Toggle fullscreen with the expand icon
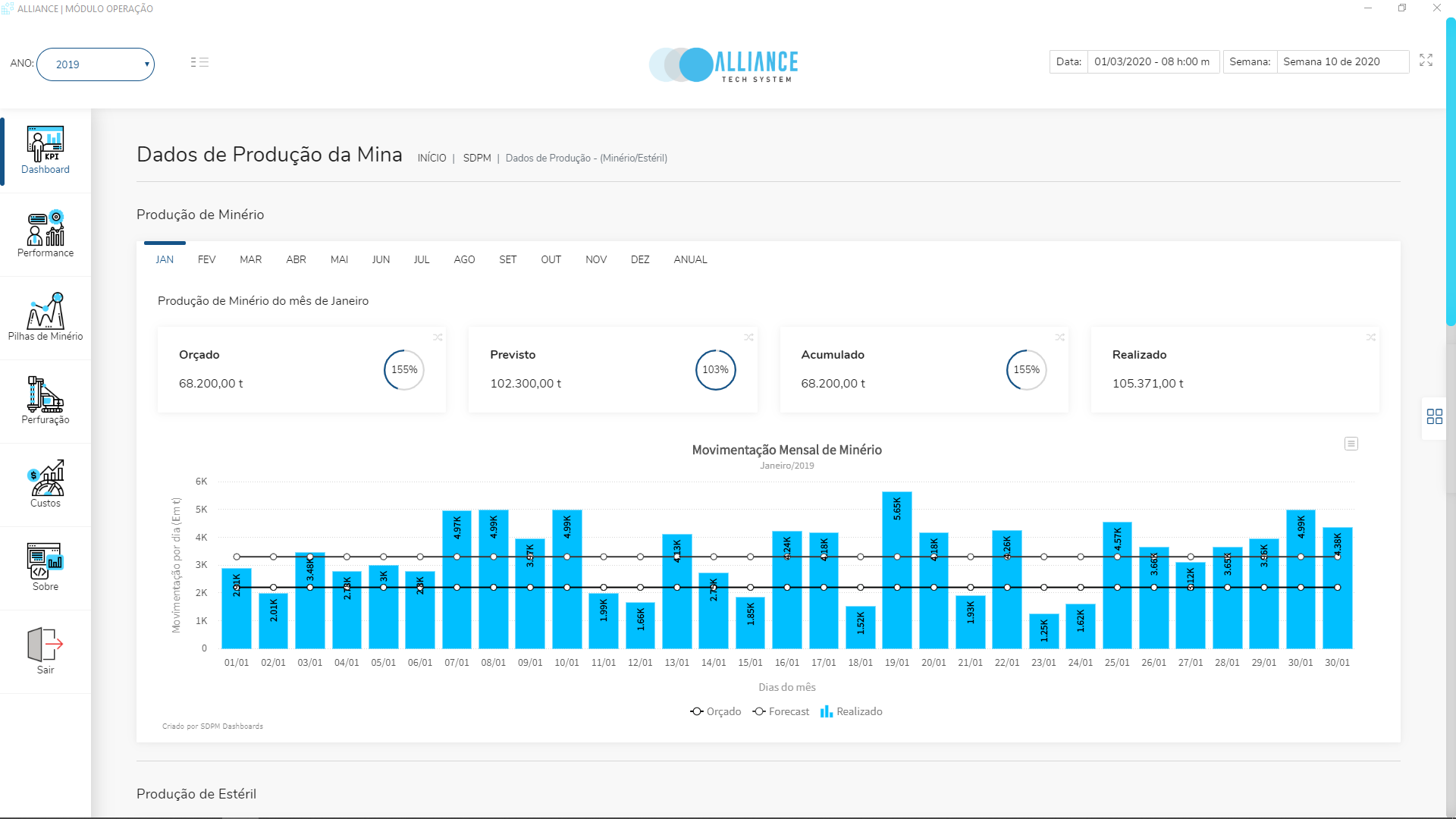 click(1426, 60)
